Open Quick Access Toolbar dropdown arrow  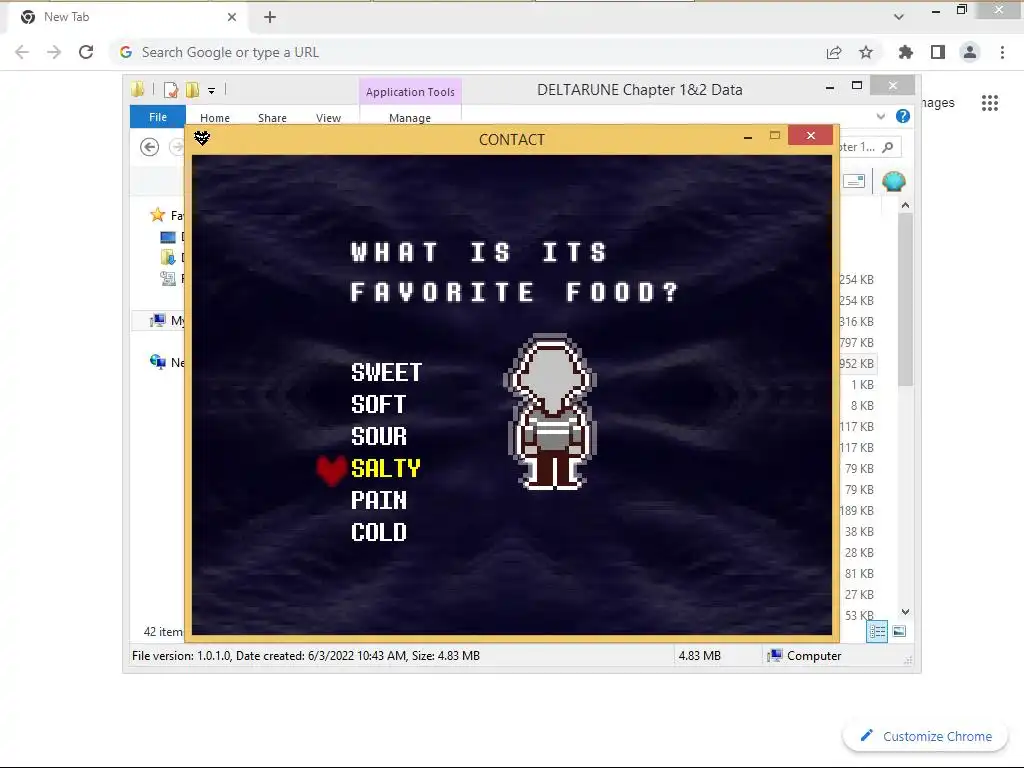pyautogui.click(x=212, y=91)
